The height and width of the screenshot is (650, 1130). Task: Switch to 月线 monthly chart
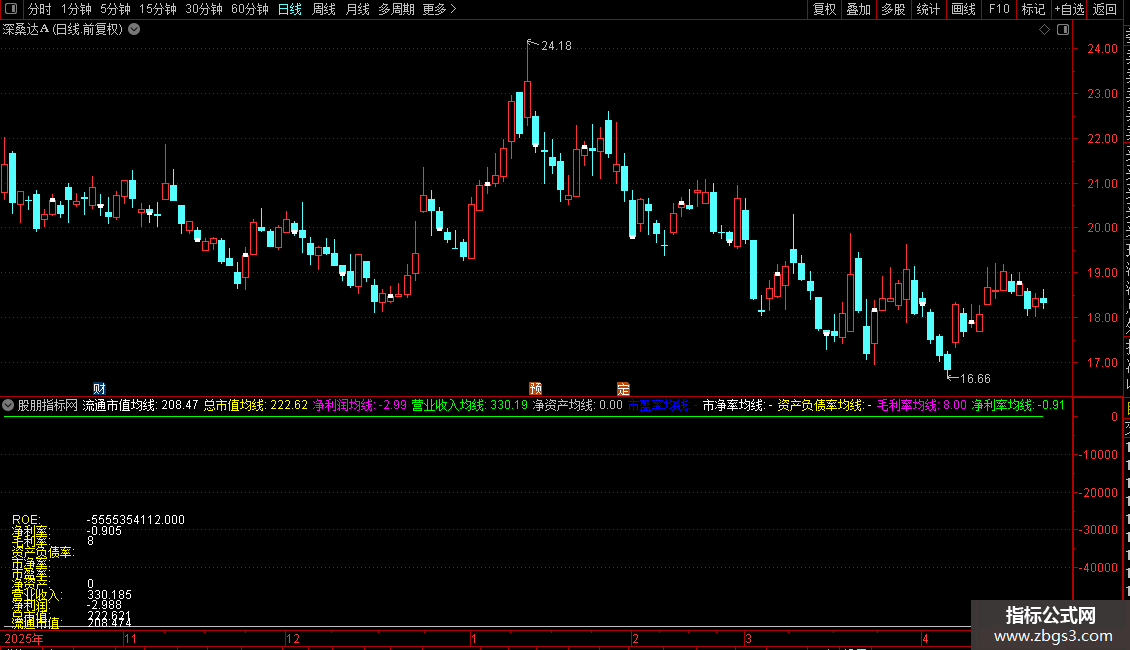pos(357,9)
